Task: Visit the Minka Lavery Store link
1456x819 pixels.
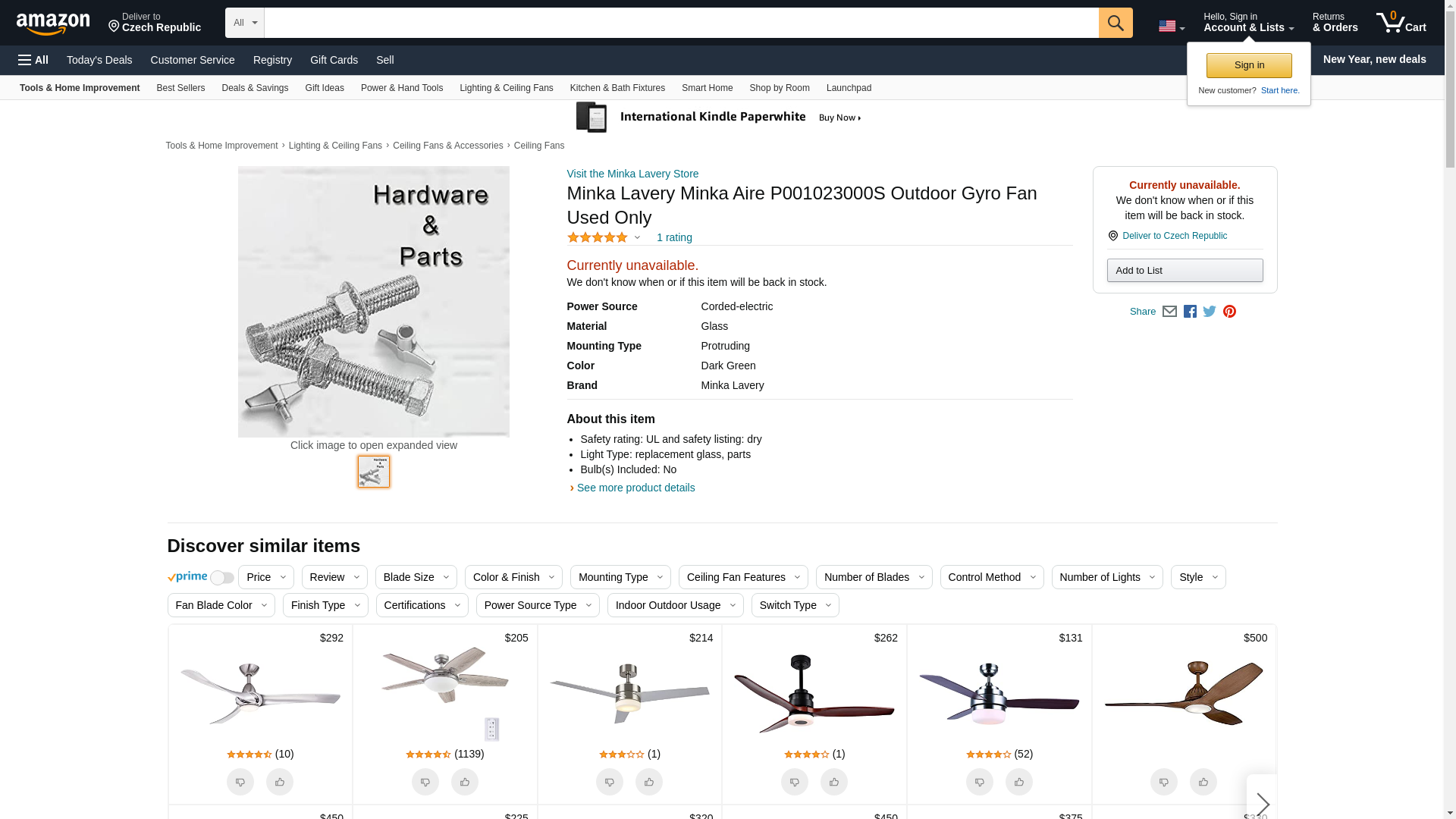Action: [x=632, y=174]
